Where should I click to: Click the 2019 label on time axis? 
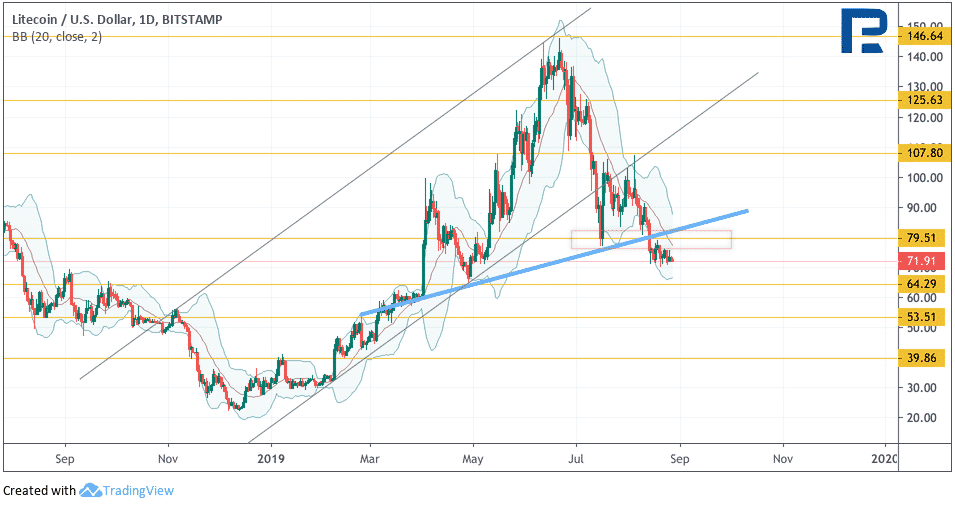coord(271,459)
